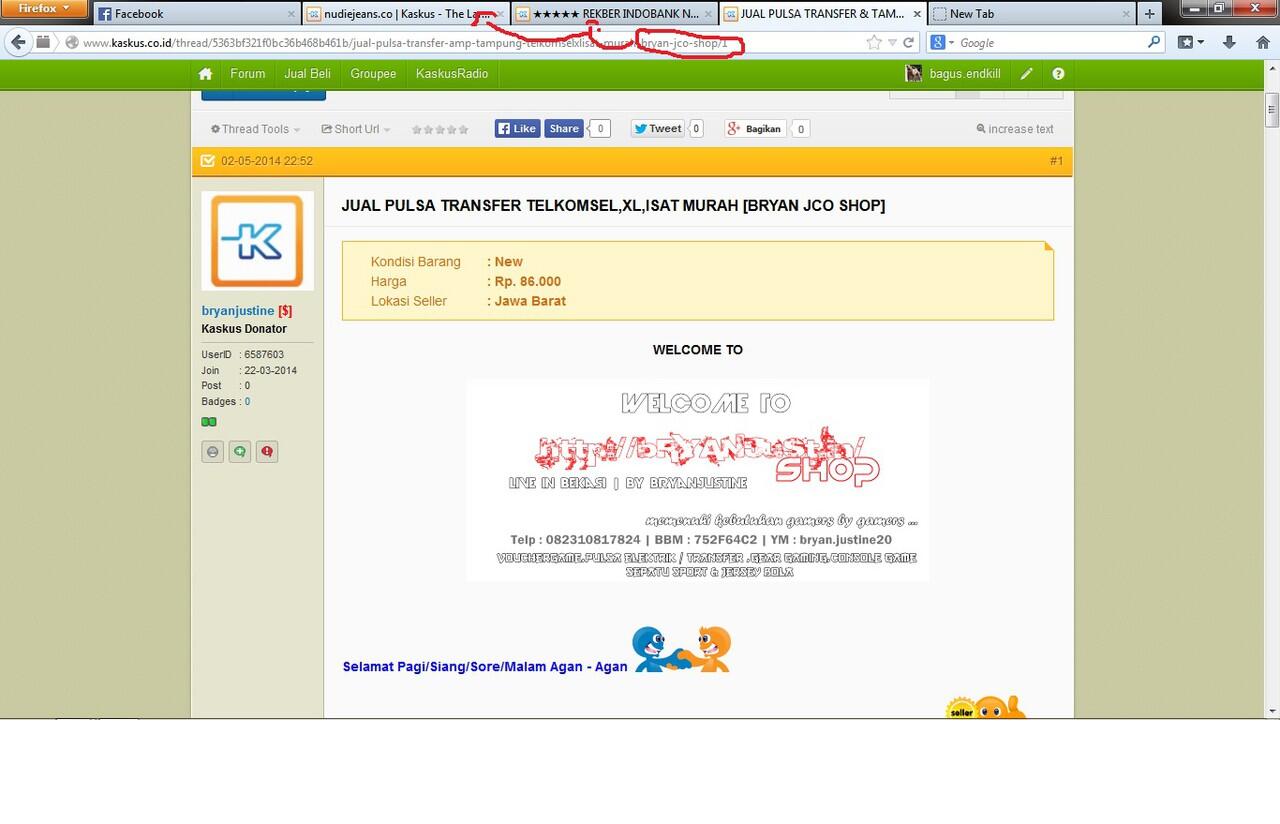This screenshot has width=1280, height=824.
Task: Click increase text link
Action: (1015, 129)
